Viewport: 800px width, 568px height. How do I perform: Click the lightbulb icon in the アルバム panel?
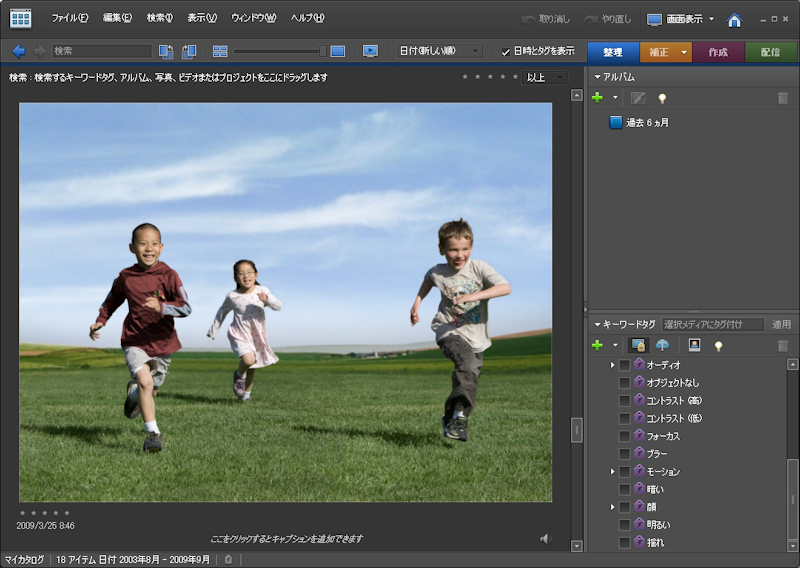[x=661, y=98]
